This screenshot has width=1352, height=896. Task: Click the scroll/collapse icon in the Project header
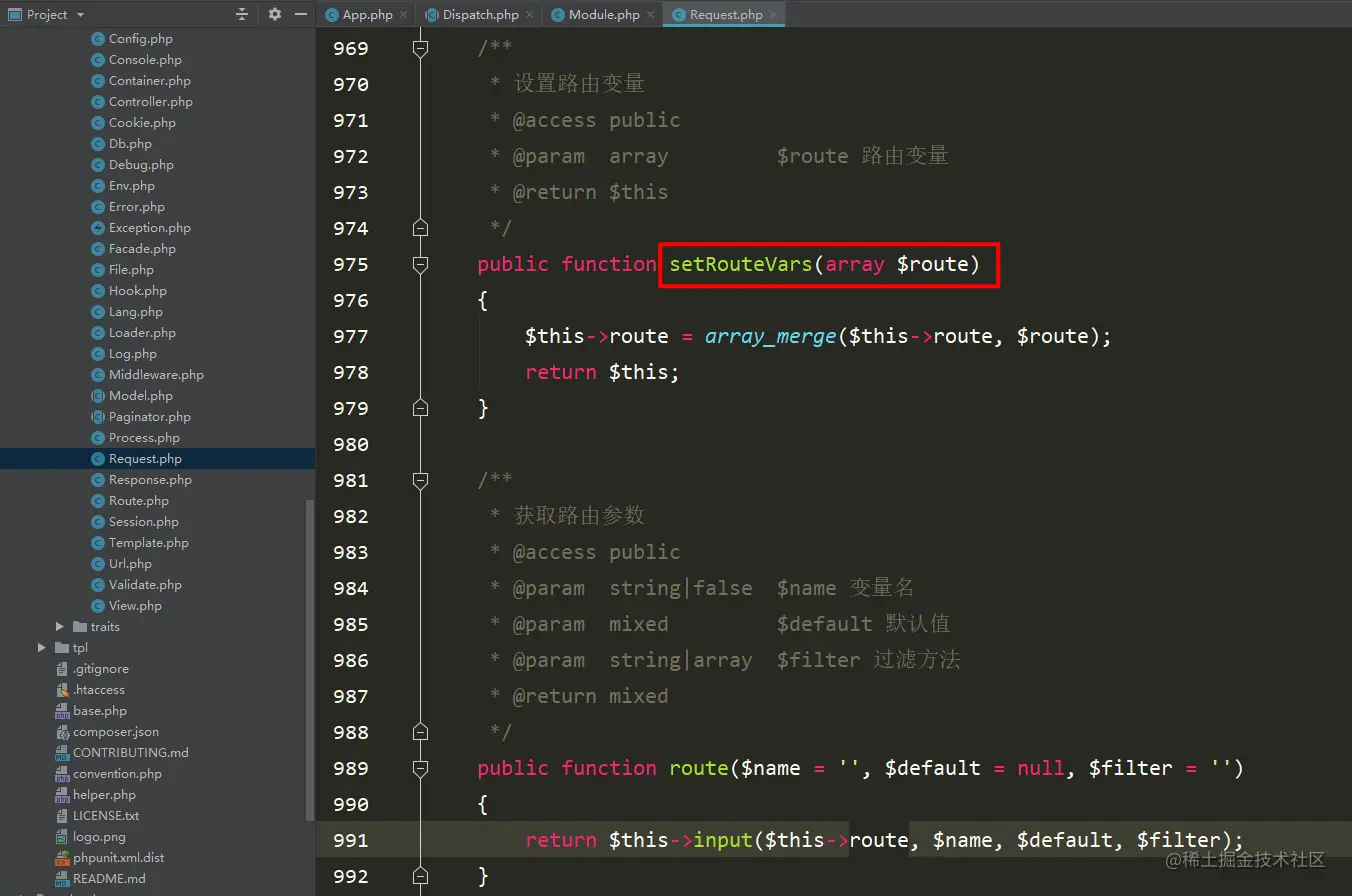point(242,14)
